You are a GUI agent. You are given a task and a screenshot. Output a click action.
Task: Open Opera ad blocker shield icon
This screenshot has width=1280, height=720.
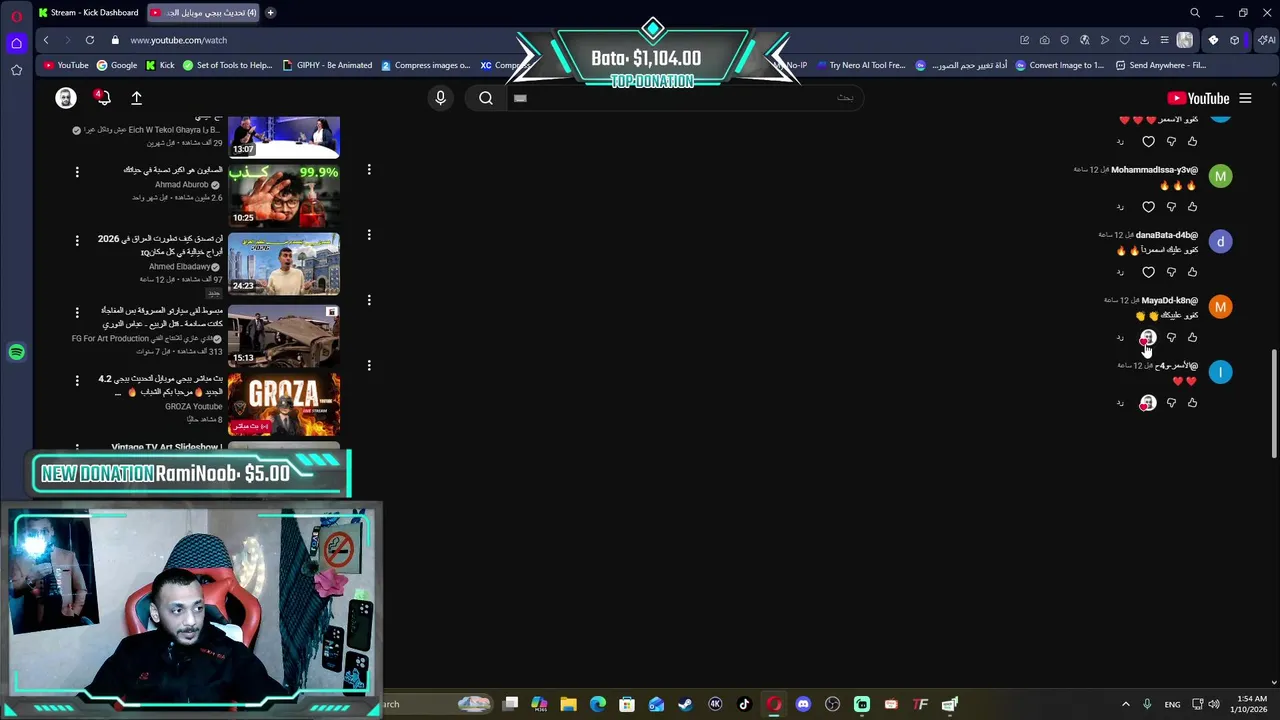[1064, 40]
